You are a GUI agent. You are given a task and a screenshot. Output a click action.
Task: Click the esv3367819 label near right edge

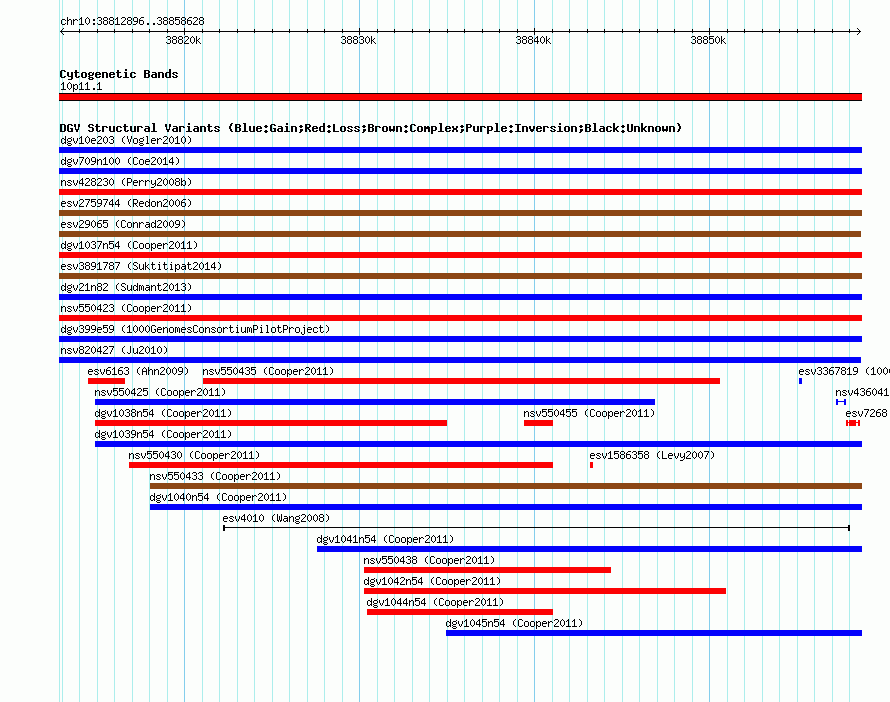843,371
